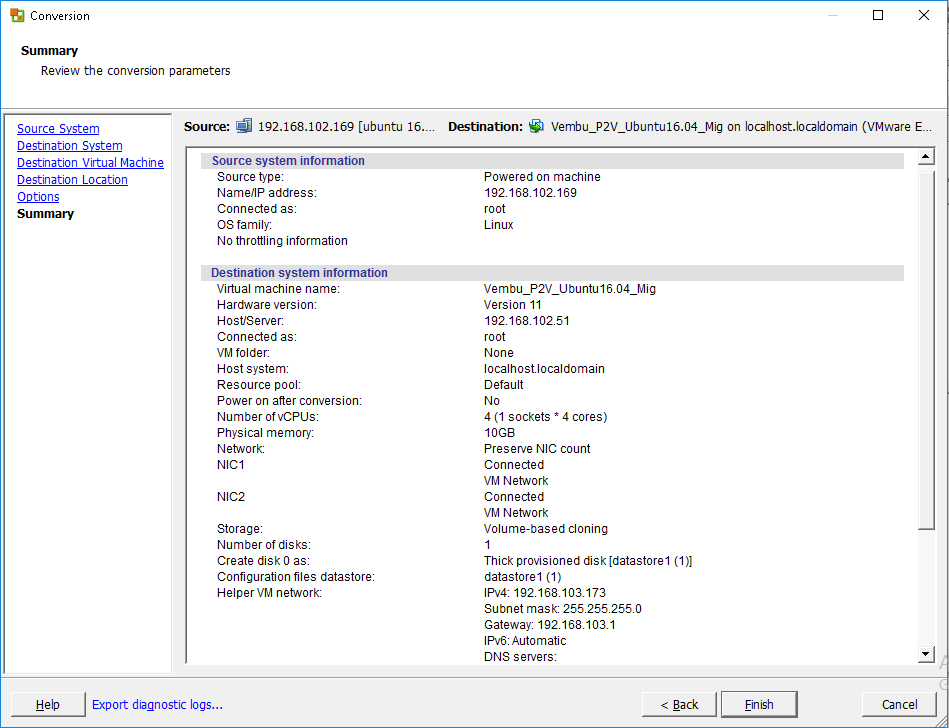Screen dimensions: 949x728
Task: Click 'Version 11' hardware version value
Action: tap(513, 304)
